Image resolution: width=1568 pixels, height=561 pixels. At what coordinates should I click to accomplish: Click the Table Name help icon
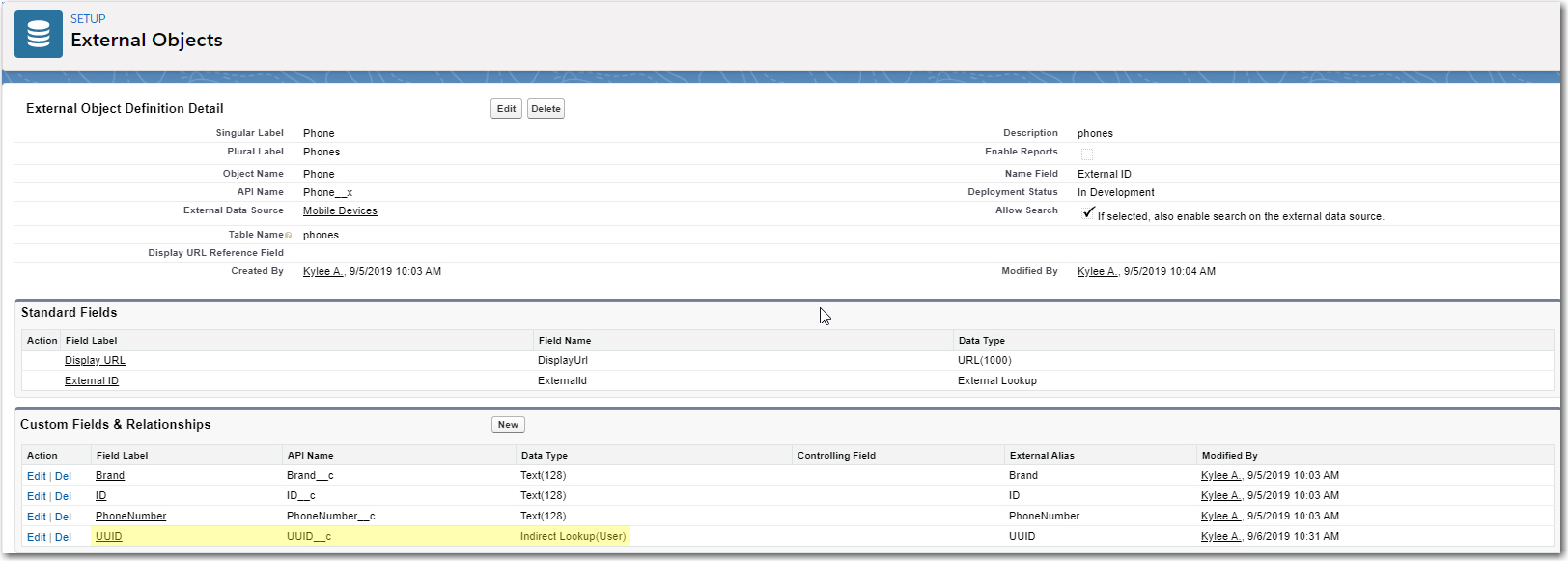(288, 236)
